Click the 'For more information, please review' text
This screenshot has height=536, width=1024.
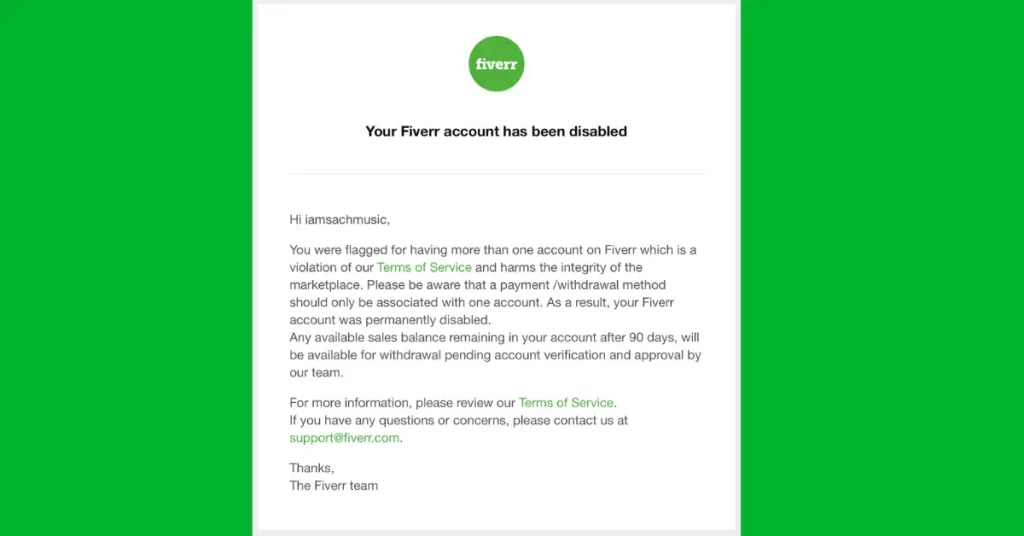[x=402, y=403]
